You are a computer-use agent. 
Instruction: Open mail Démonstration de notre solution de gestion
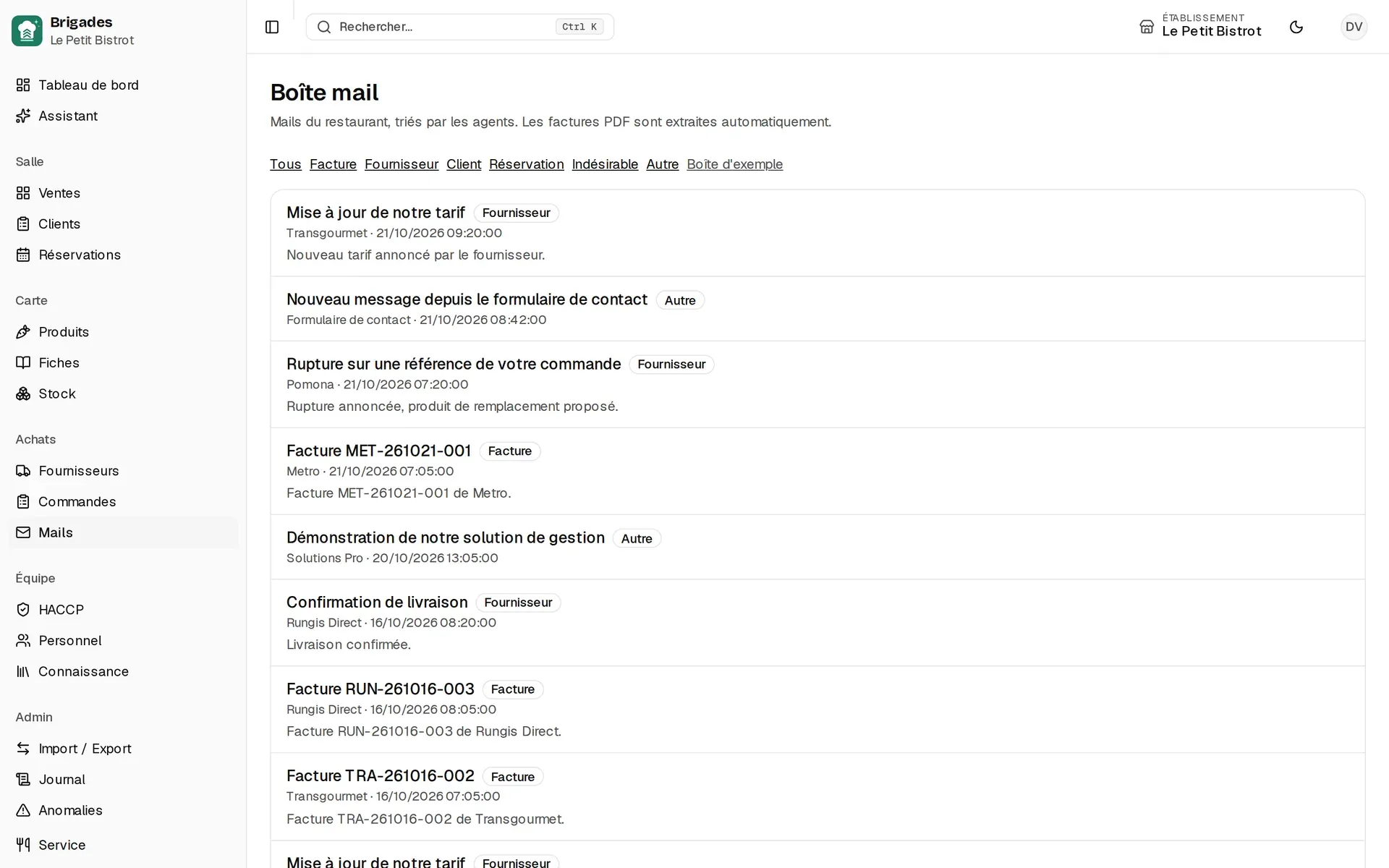pos(817,547)
